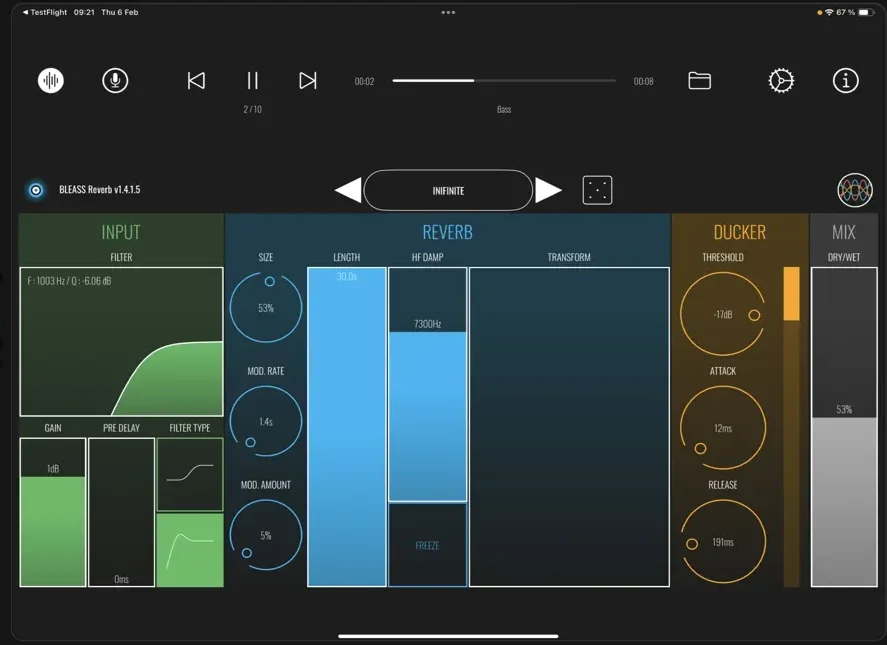Skip to the next track
This screenshot has width=887, height=645.
click(x=308, y=80)
